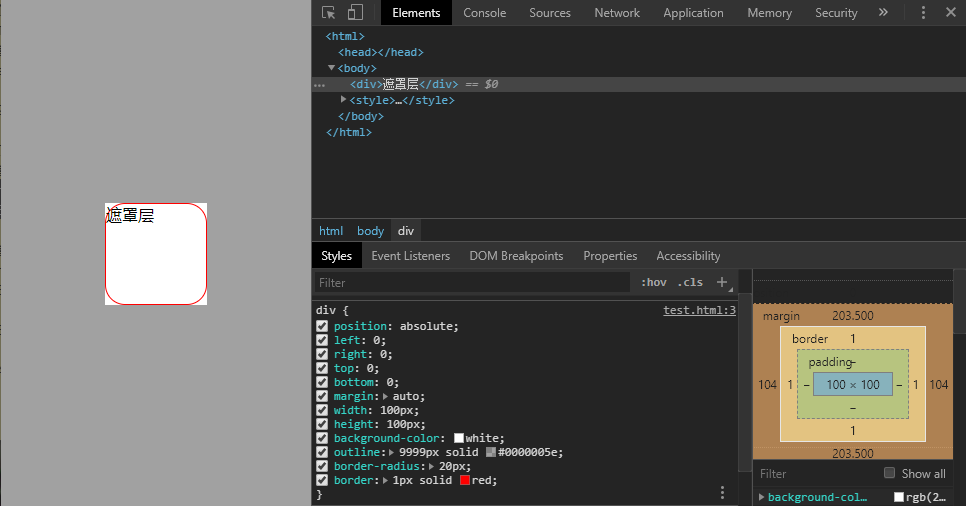Uncheck the outline declaration

[x=322, y=452]
